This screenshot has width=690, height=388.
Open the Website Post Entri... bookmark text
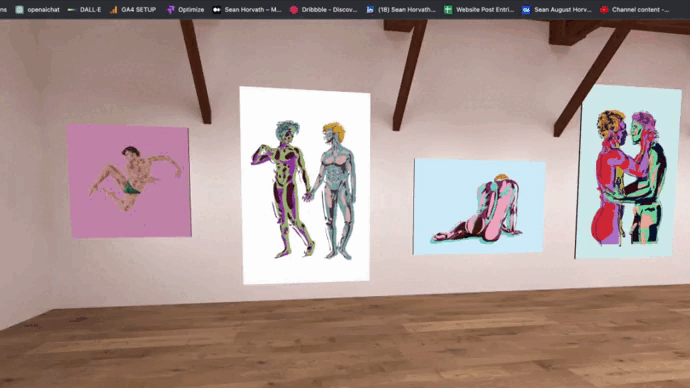pyautogui.click(x=485, y=10)
